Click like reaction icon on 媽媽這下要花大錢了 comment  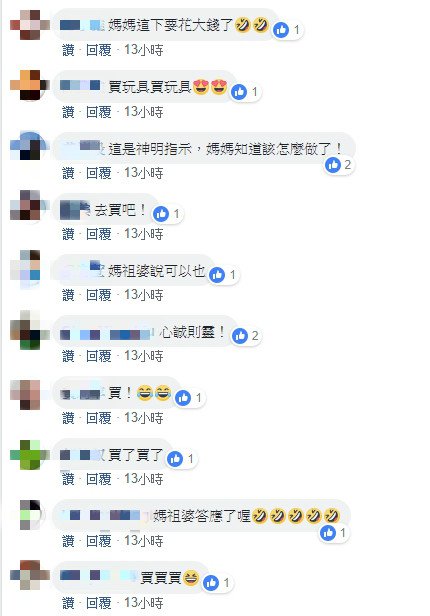[x=281, y=30]
